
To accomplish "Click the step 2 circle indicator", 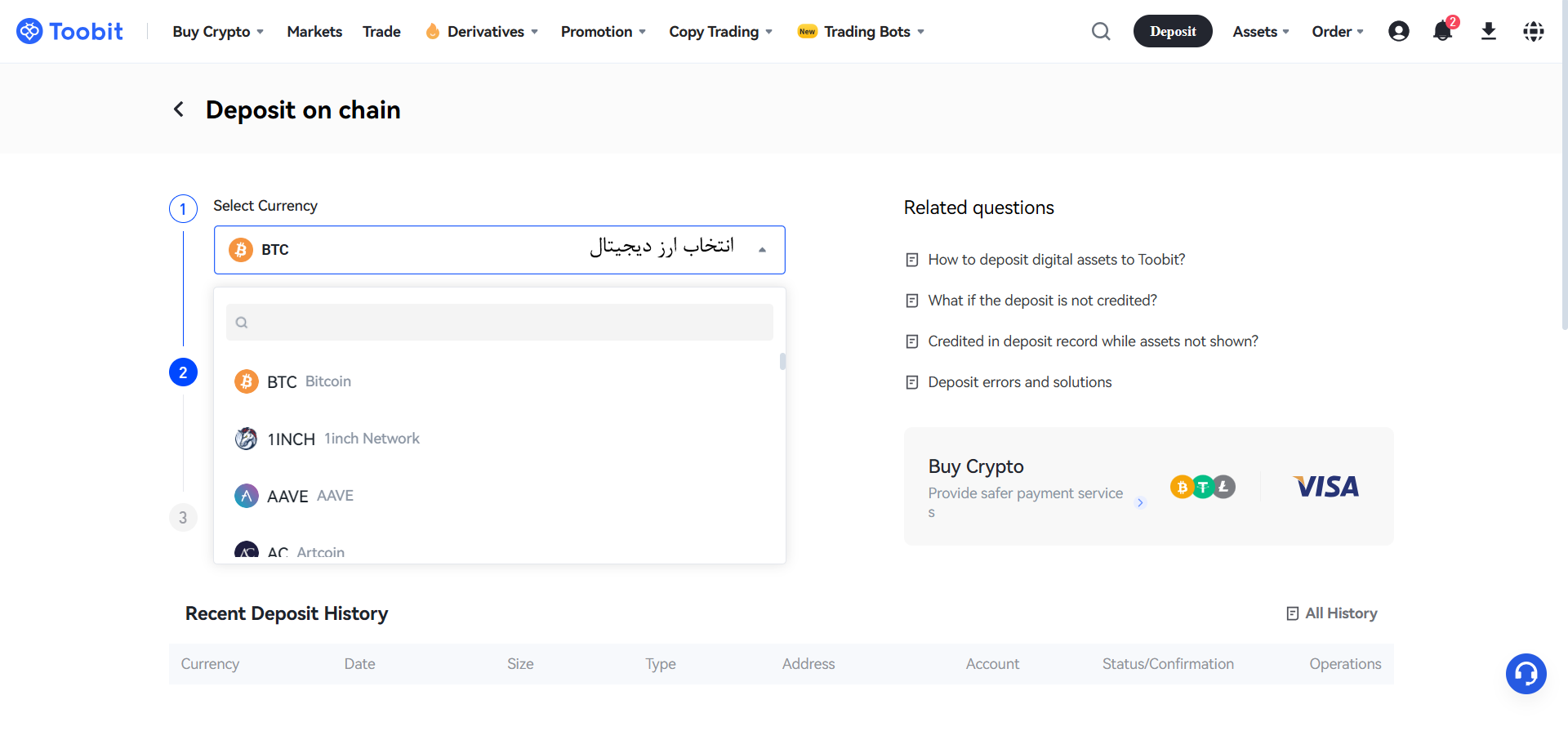I will 183,372.
